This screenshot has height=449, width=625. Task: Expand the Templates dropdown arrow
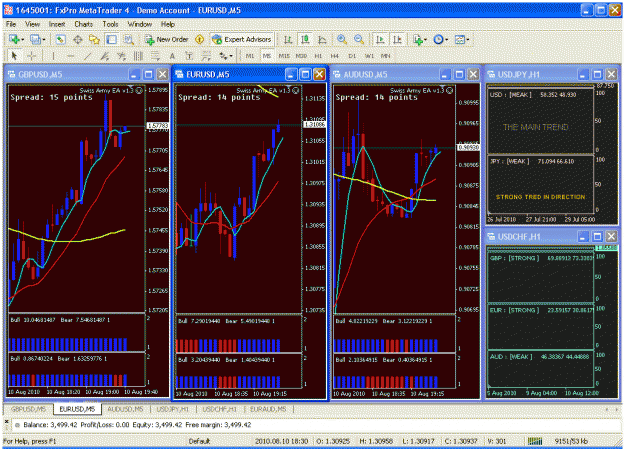468,39
